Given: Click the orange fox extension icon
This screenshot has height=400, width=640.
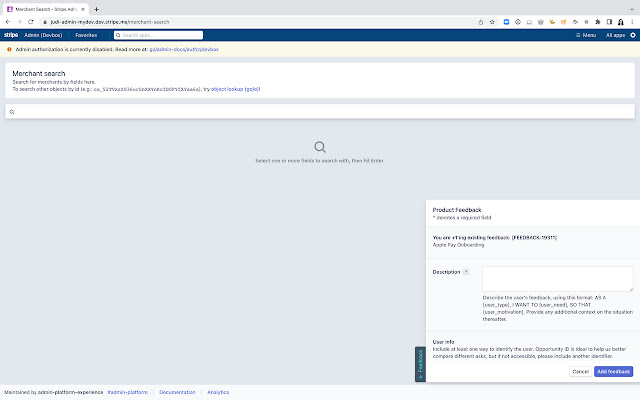Looking at the screenshot, I should (x=564, y=22).
